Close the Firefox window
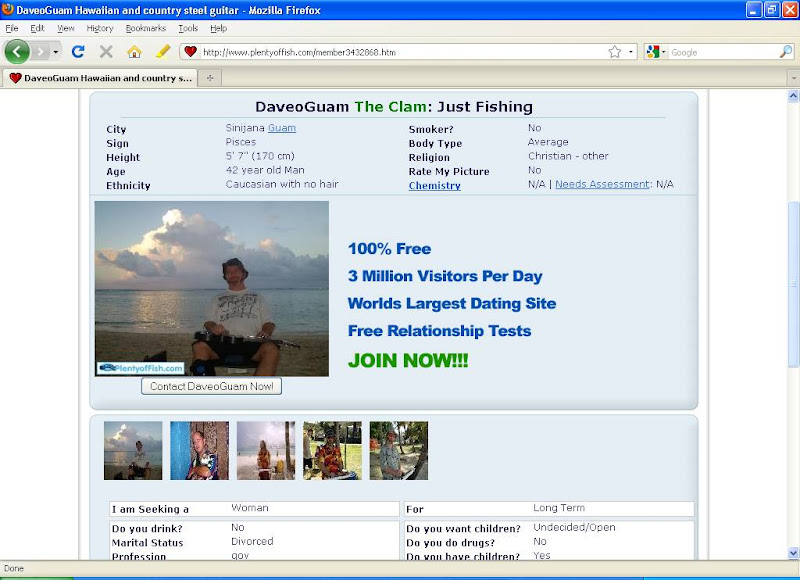The width and height of the screenshot is (800, 580). (x=790, y=10)
